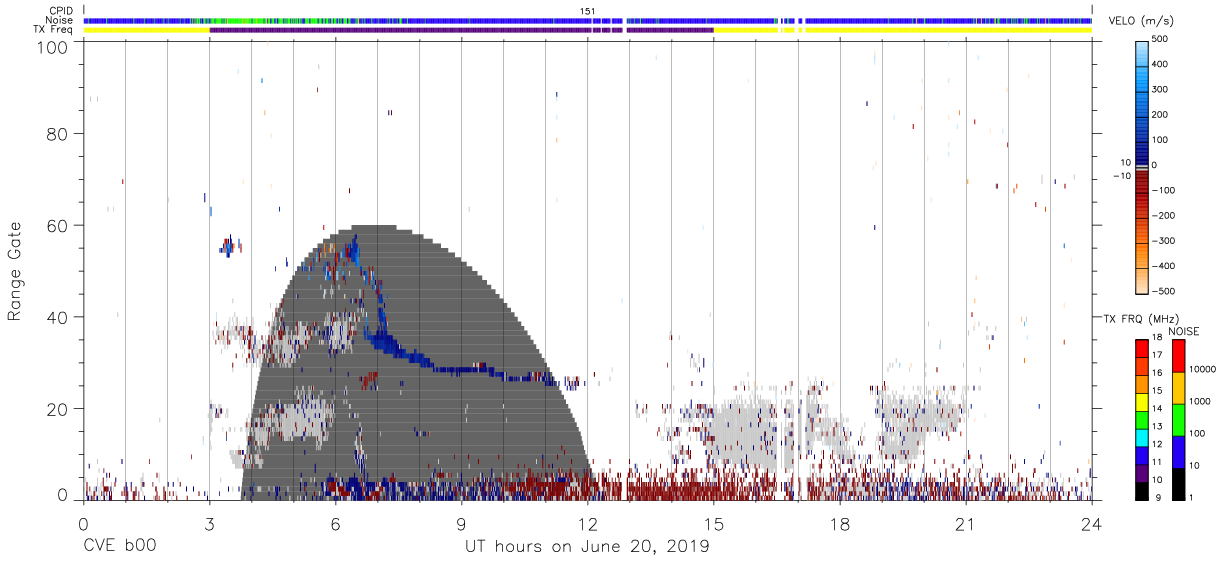Image resolution: width=1228 pixels, height=567 pixels.
Task: Click the VELO (m/s) color bar legend
Action: point(1142,165)
